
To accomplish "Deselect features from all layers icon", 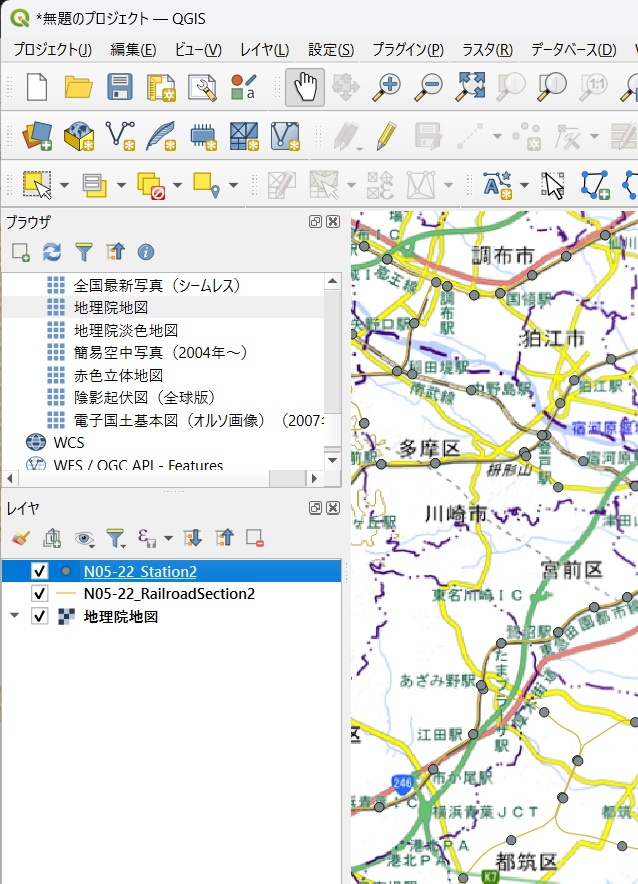I will [x=151, y=185].
